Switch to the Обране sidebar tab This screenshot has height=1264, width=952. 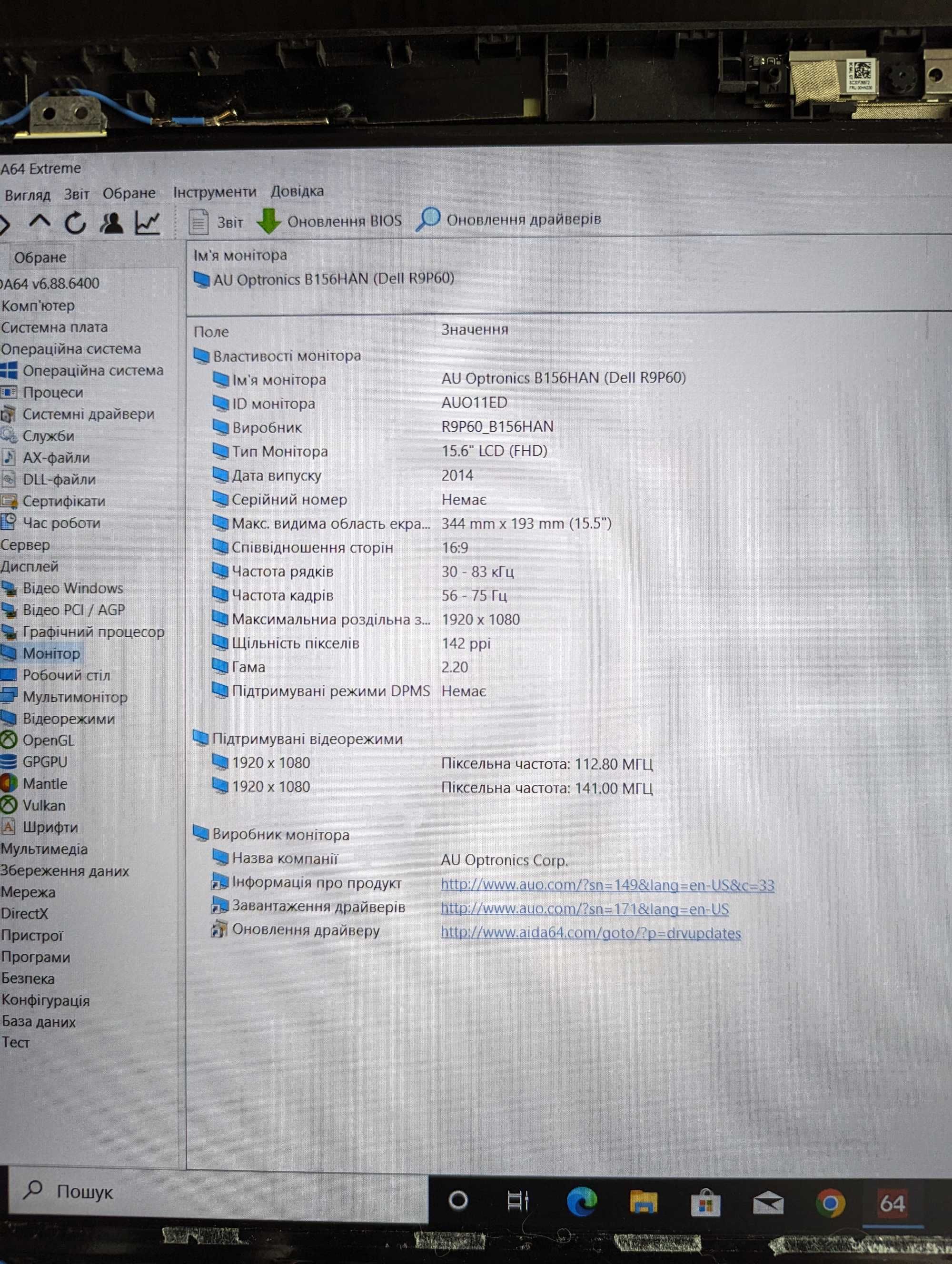point(40,257)
